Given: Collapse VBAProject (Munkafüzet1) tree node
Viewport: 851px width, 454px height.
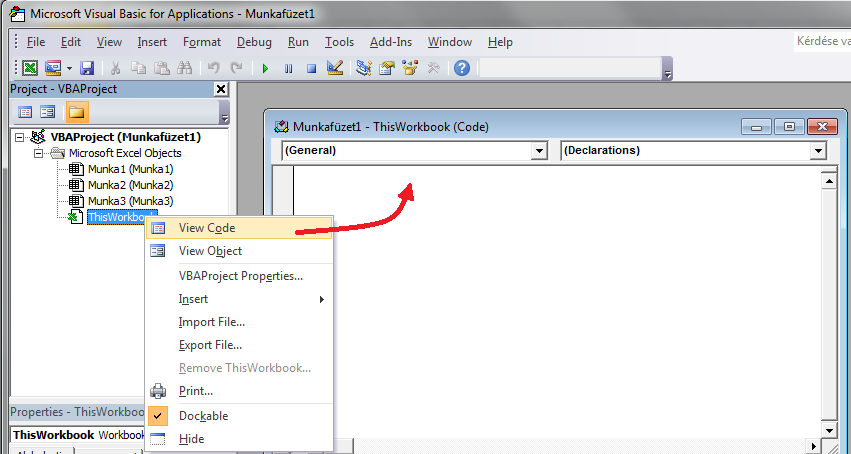Looking at the screenshot, I should click(x=19, y=137).
